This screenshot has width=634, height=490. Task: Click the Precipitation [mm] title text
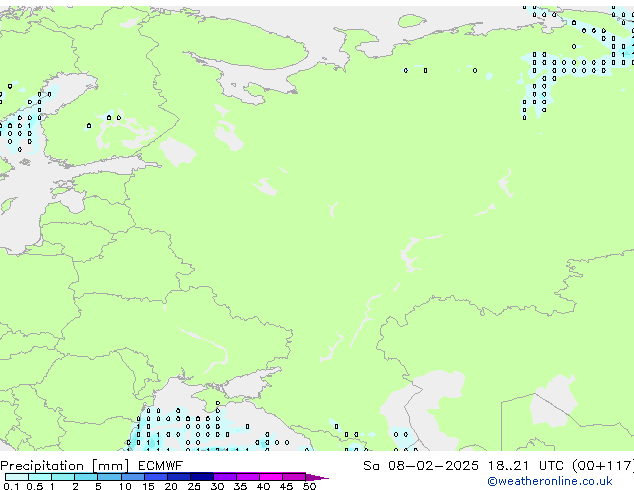point(65,466)
